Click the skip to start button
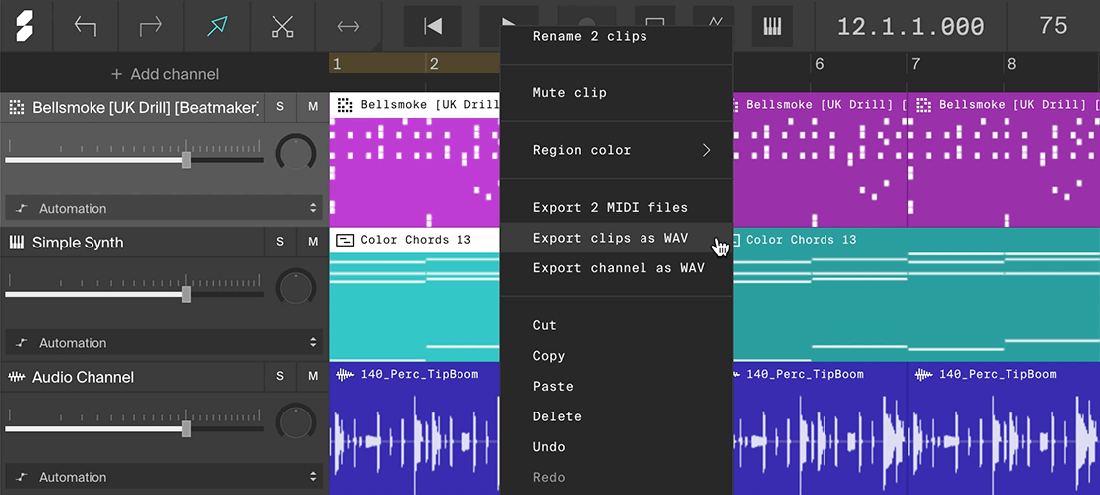This screenshot has width=1100, height=495. pos(433,27)
